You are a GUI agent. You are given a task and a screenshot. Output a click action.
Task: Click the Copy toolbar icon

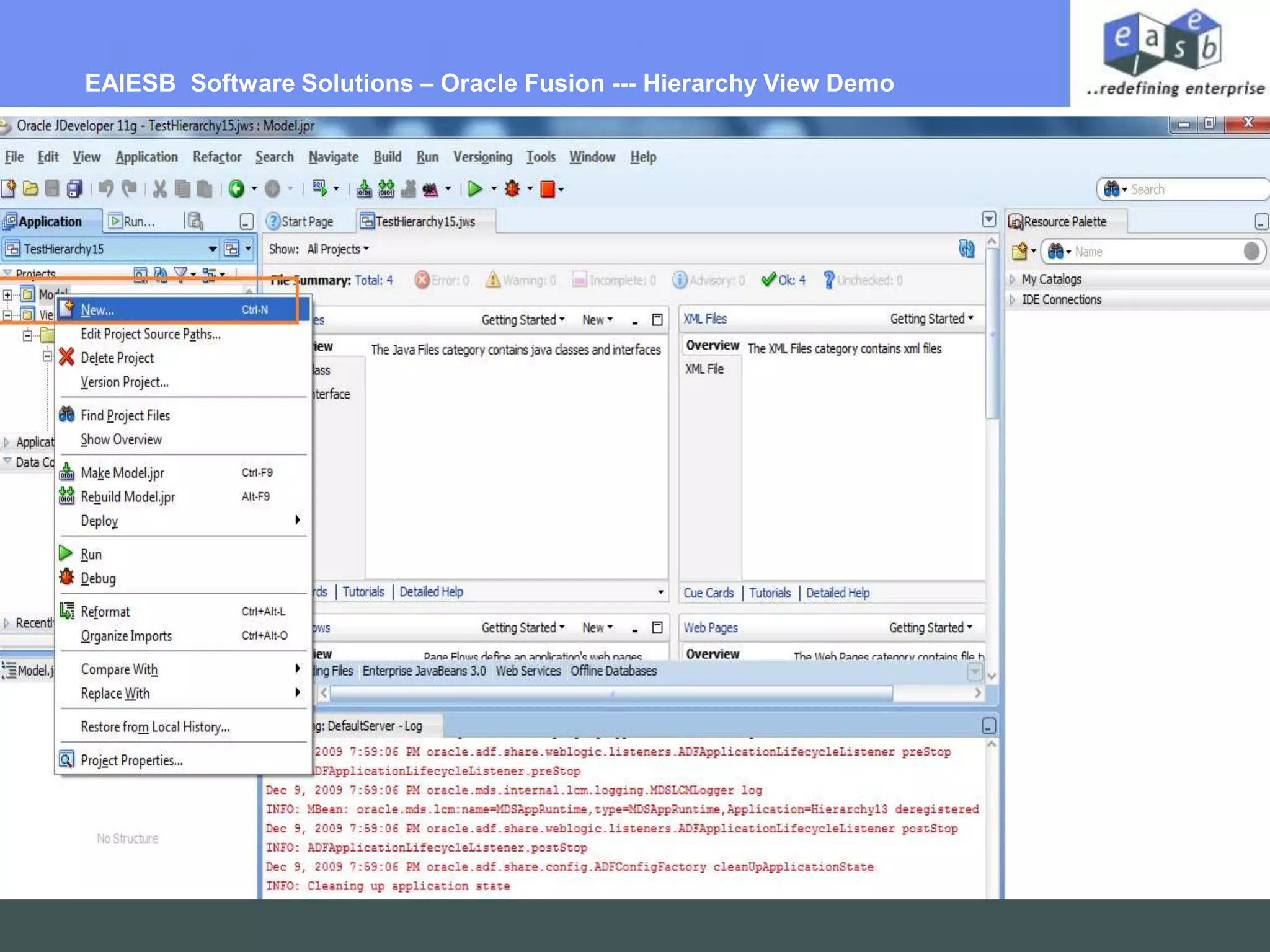[182, 188]
